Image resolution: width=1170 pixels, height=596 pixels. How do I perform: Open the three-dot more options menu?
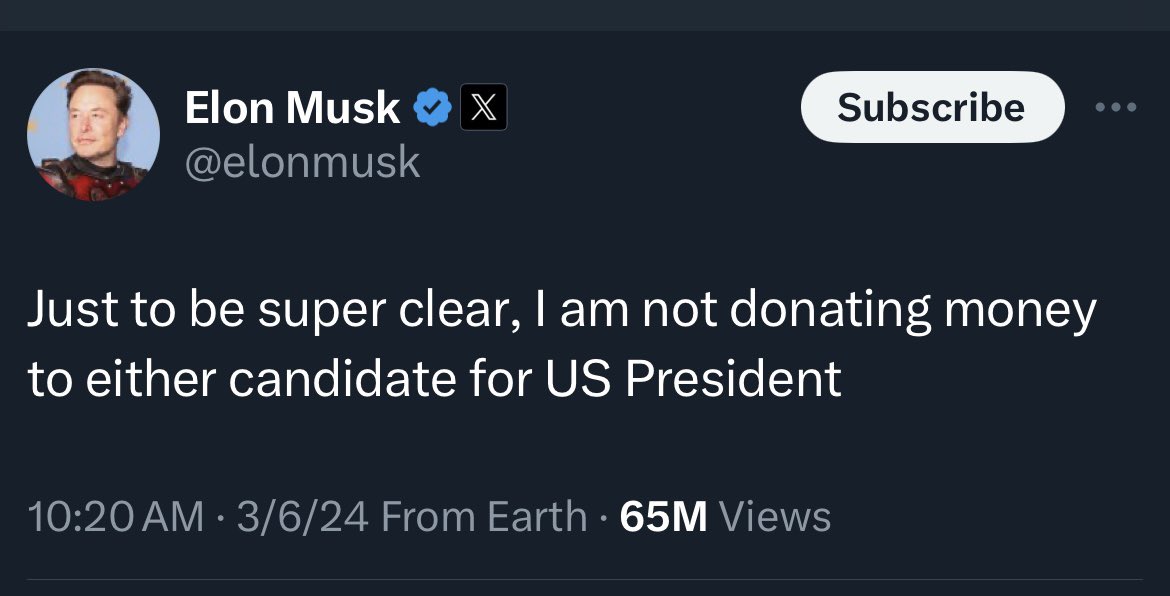1116,108
